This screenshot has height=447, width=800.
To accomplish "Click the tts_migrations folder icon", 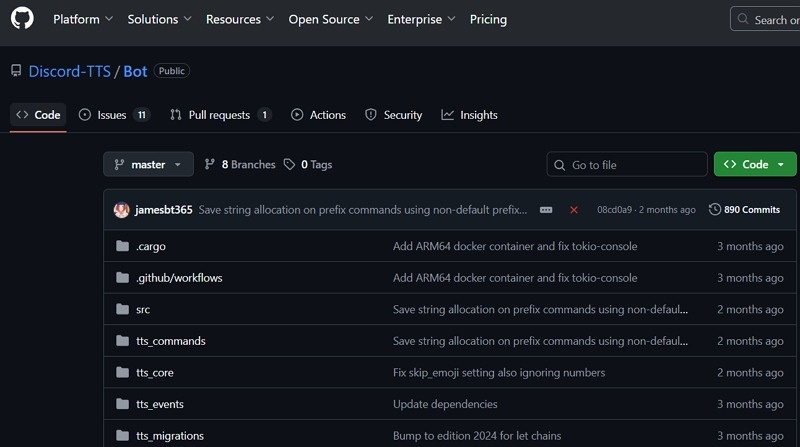I will (122, 436).
